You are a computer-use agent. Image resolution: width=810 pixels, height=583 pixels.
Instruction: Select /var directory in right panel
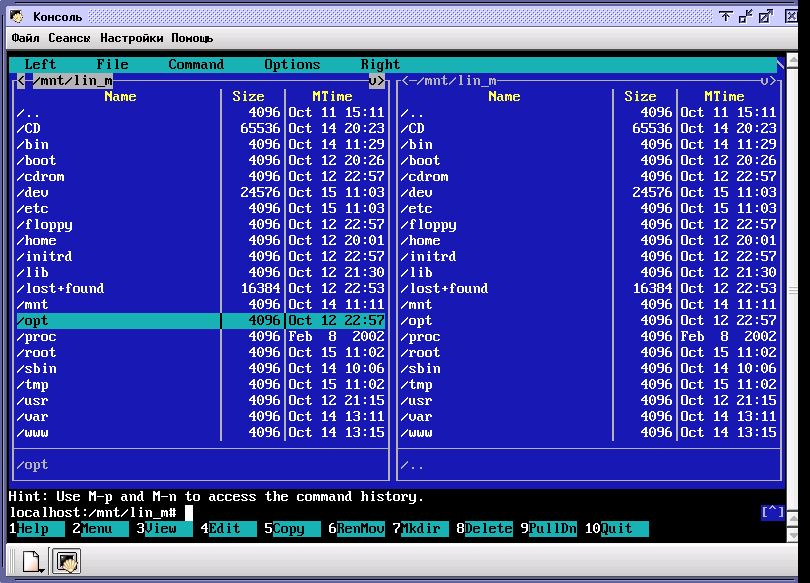[x=589, y=417]
